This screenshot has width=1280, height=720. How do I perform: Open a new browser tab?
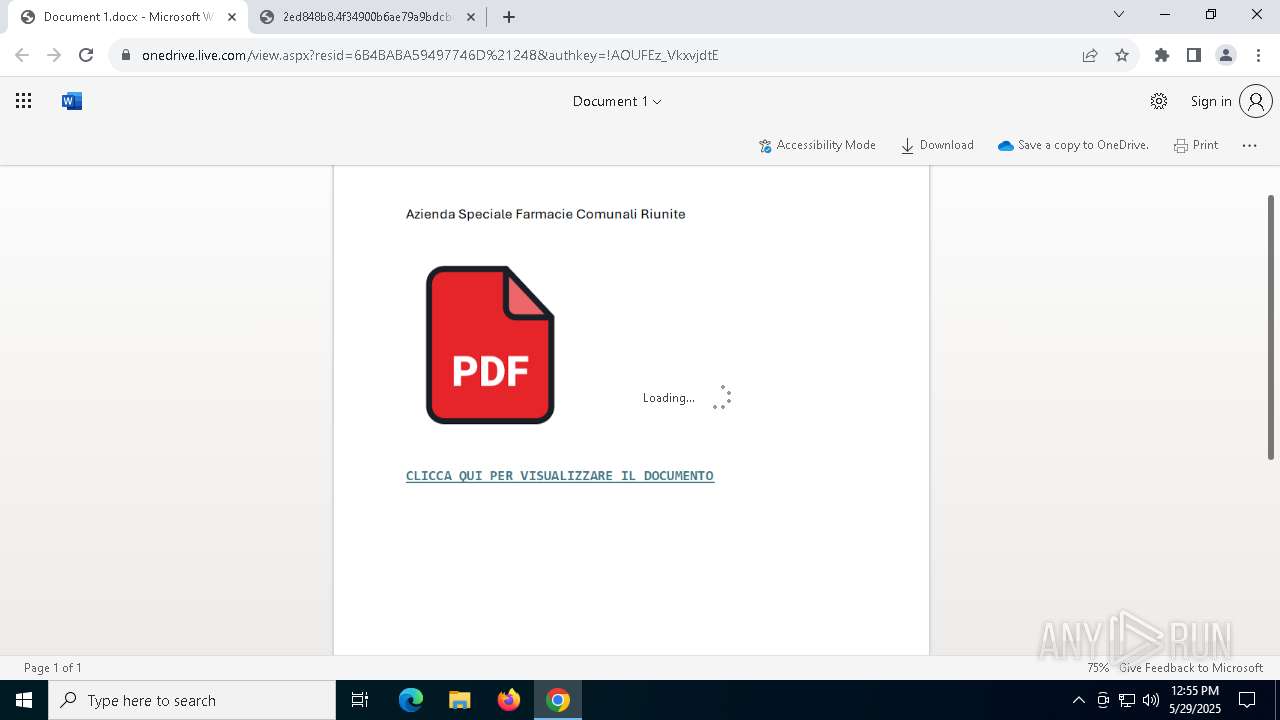click(x=509, y=17)
